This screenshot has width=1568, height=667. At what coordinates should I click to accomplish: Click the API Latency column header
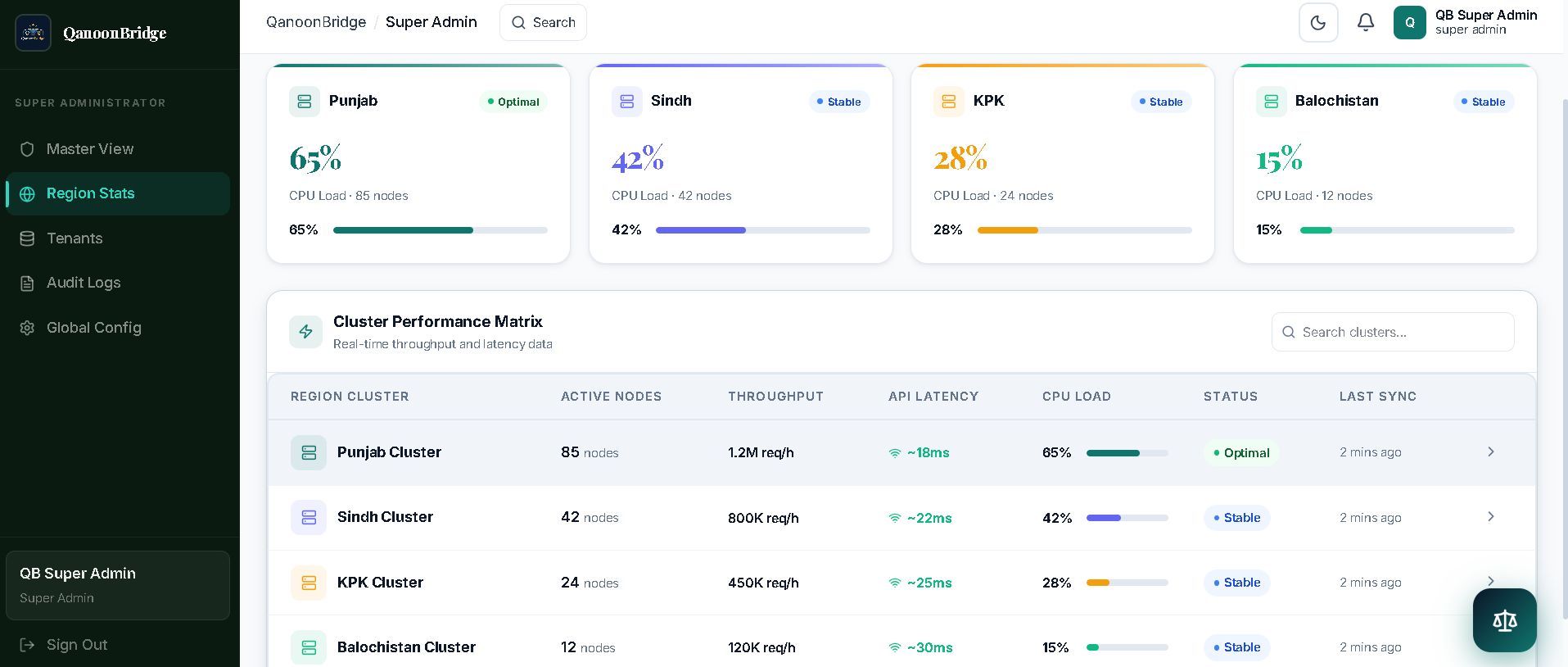[x=933, y=397]
